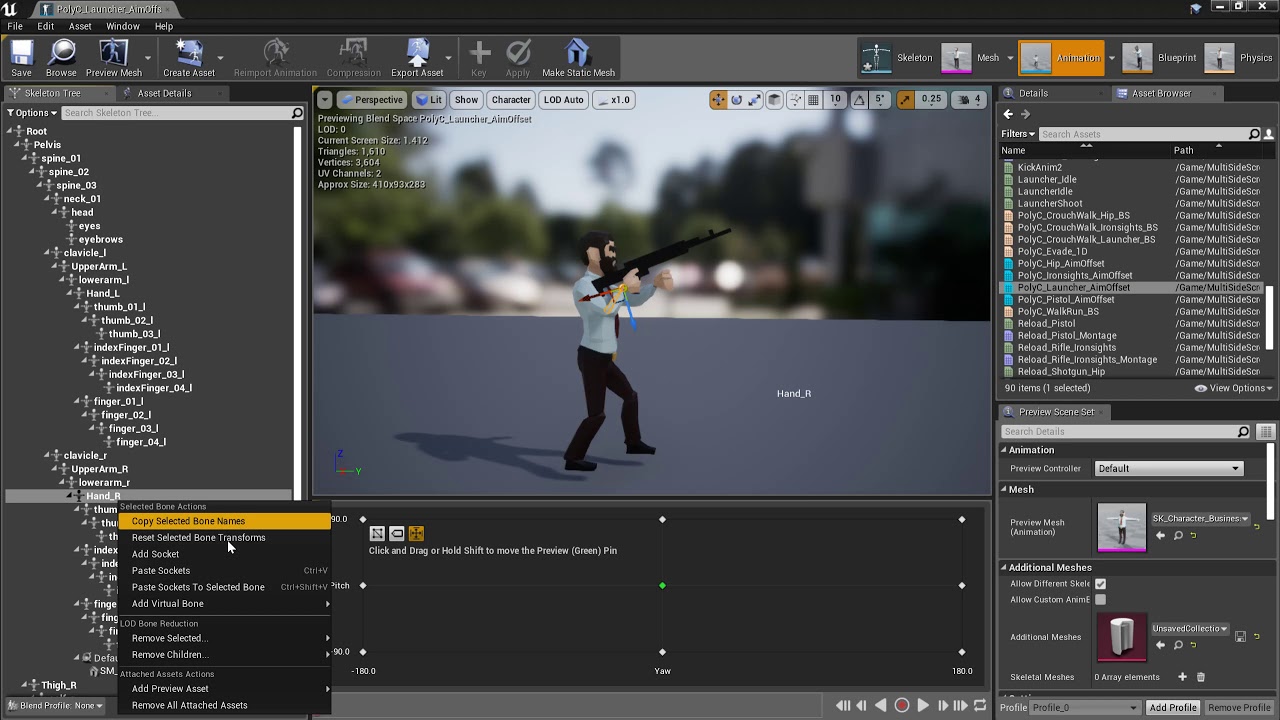Toggle rotation snapping in viewport

(859, 99)
